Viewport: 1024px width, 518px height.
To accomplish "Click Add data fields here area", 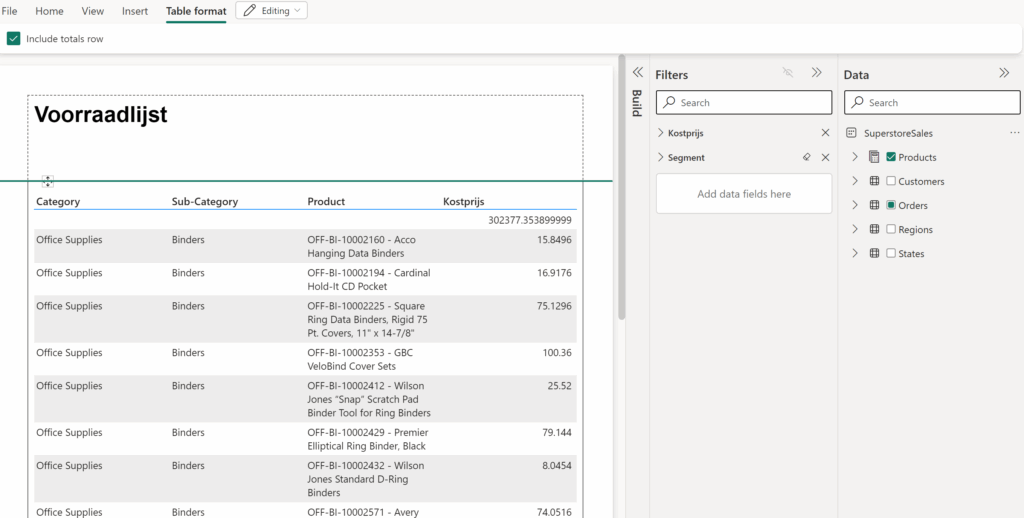I will coord(743,194).
